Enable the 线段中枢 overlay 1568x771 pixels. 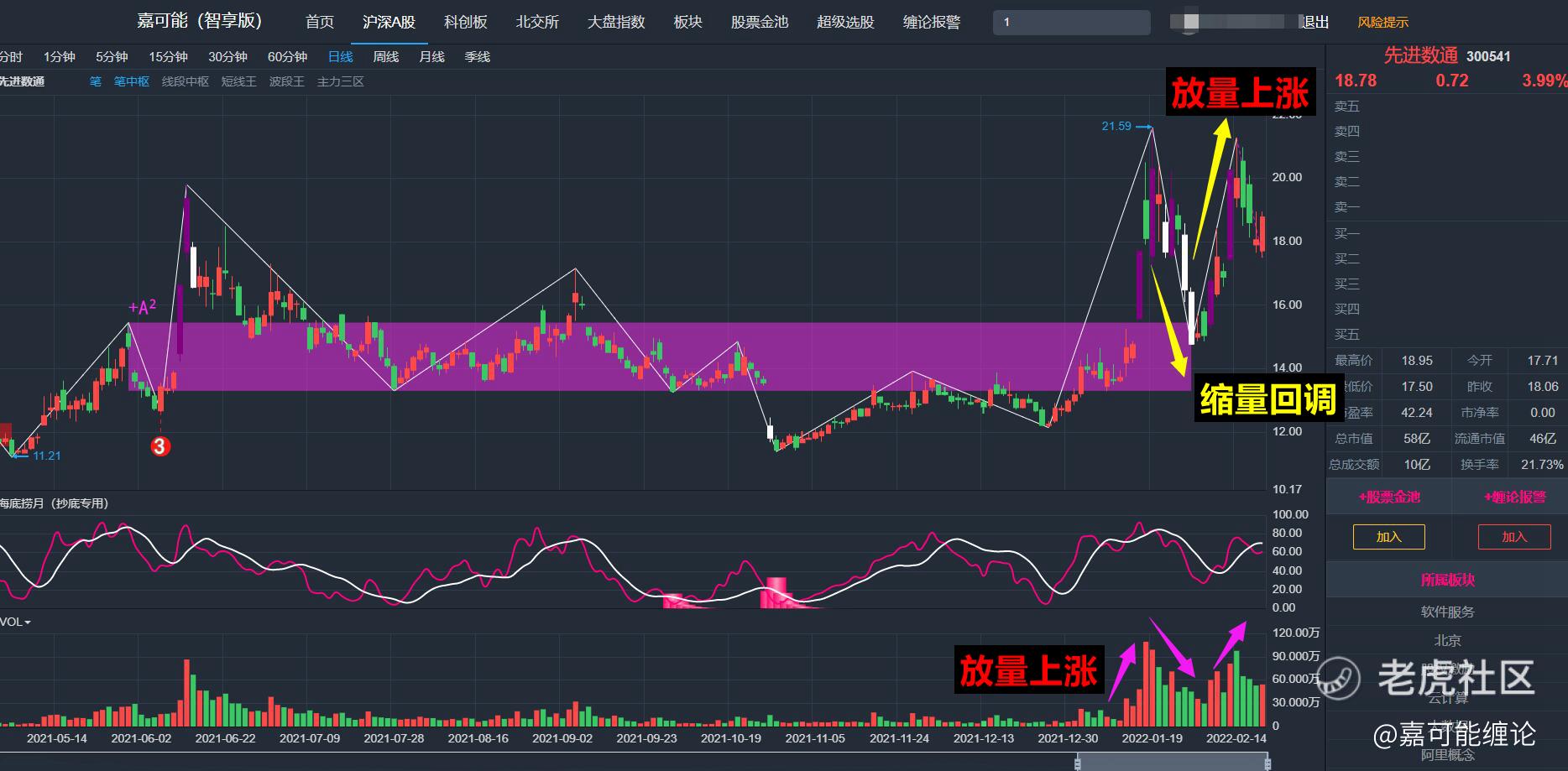(x=185, y=81)
